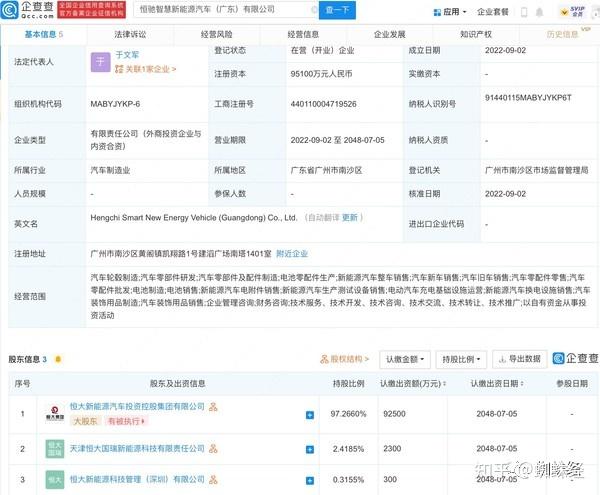Open the 应用 apps grid icon
Image resolution: width=600 pixels, height=495 pixels.
coord(437,12)
